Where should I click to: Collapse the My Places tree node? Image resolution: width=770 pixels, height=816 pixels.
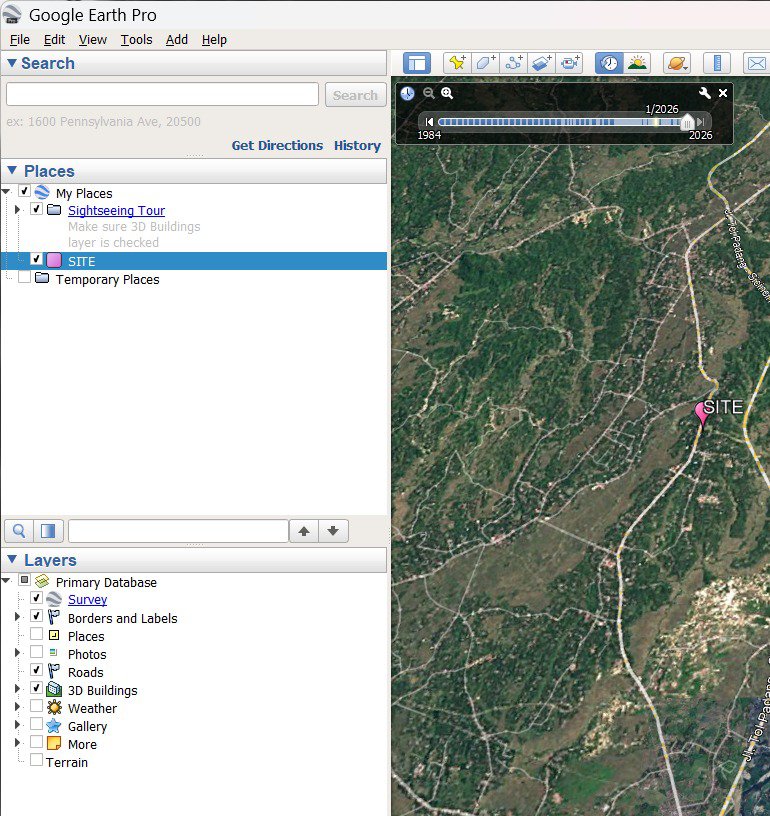6,192
